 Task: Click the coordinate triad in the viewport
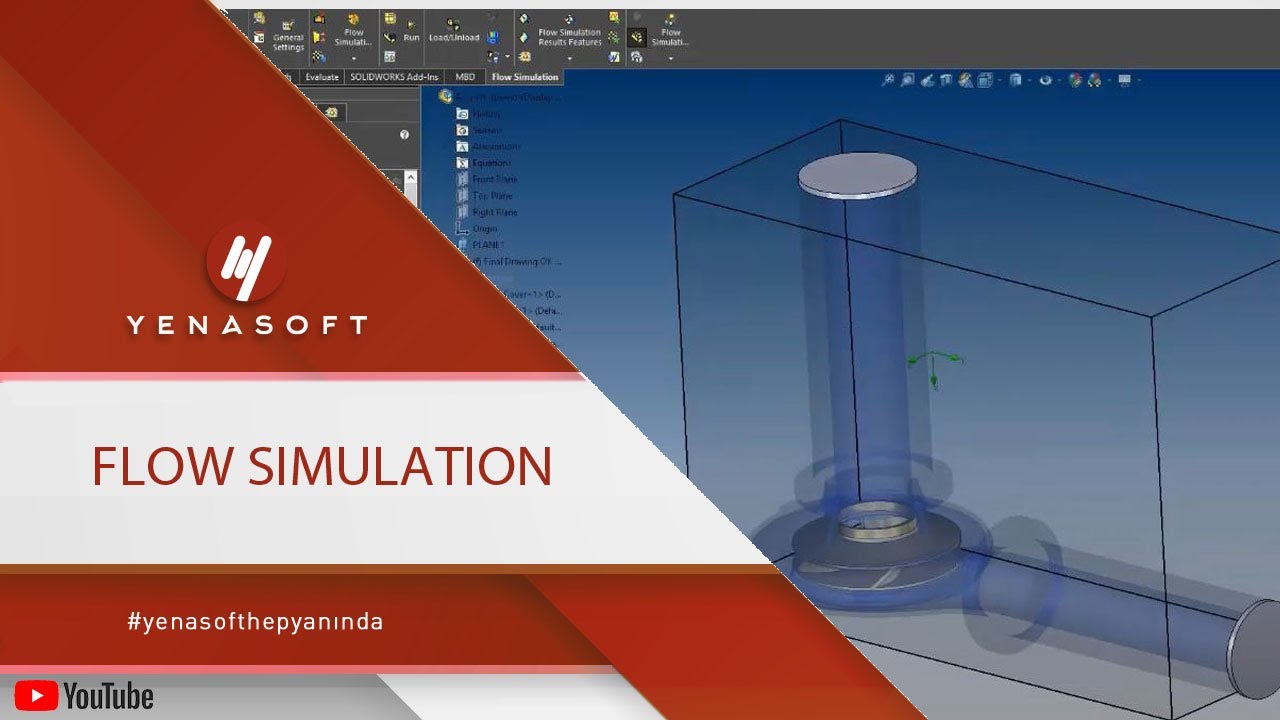934,367
